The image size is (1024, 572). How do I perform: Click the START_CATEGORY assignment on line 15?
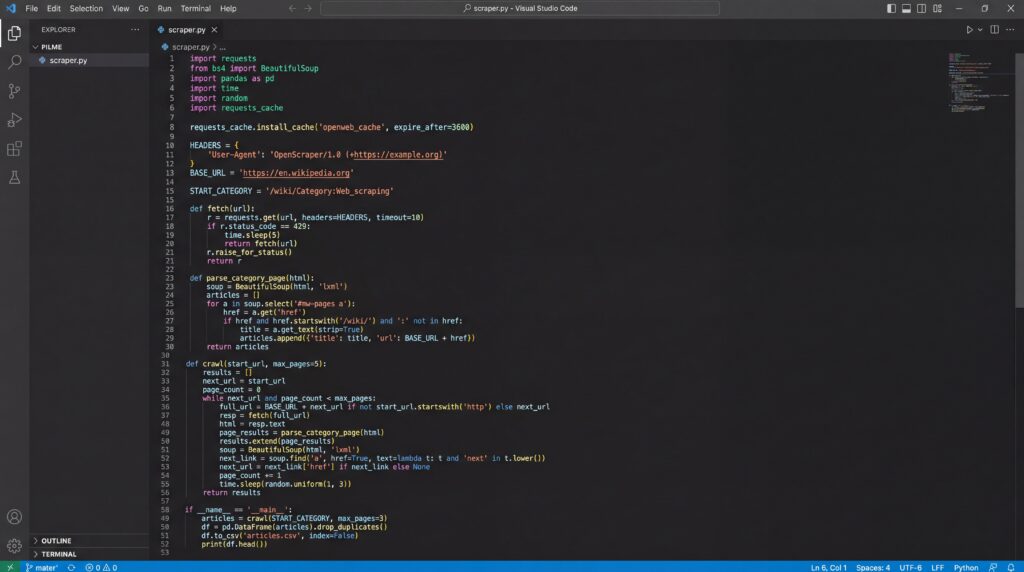[x=291, y=191]
